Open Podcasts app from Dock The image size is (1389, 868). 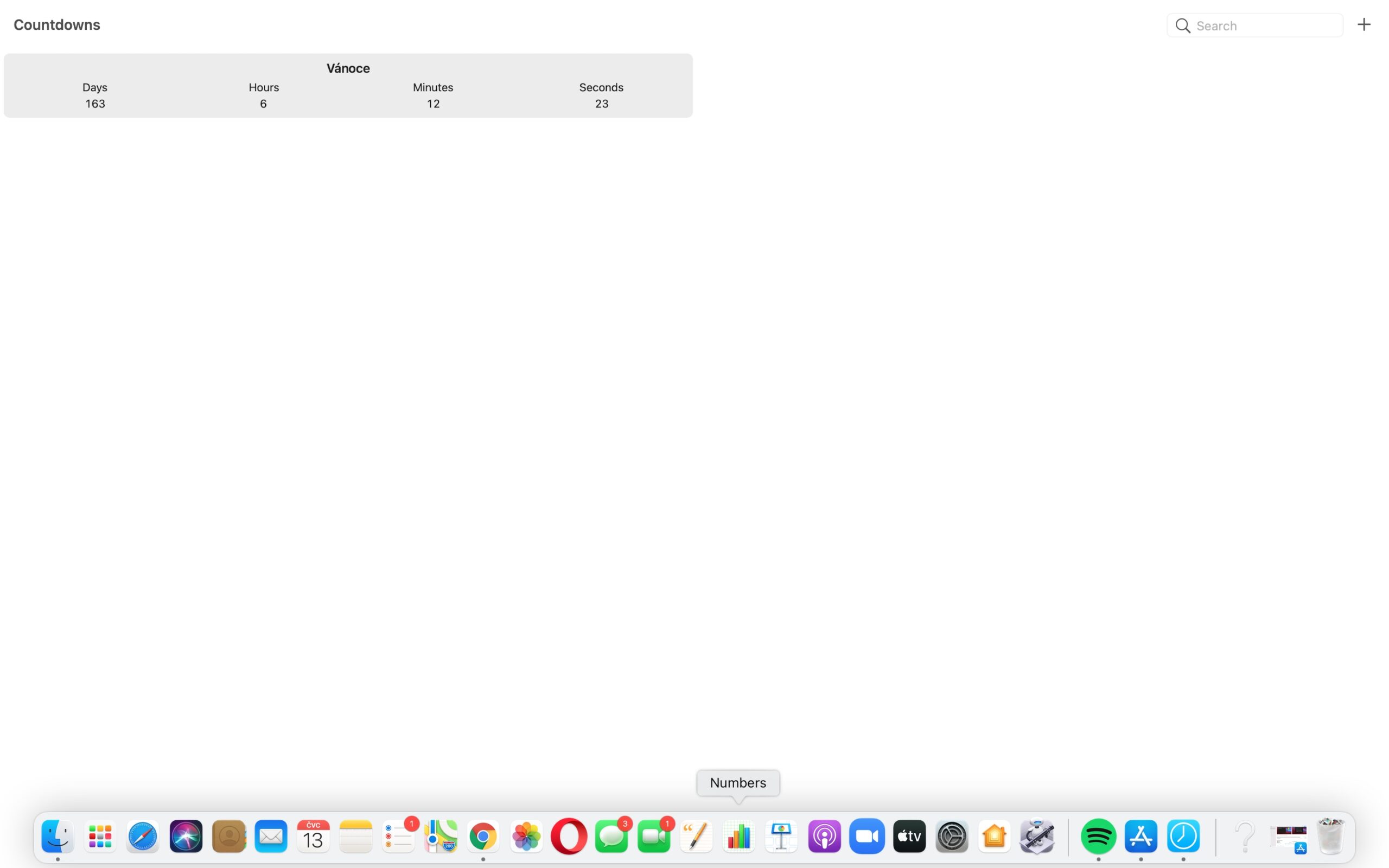click(x=824, y=837)
